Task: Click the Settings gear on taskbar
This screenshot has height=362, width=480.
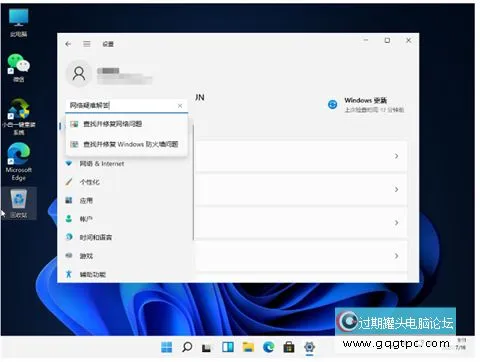Action: point(310,347)
